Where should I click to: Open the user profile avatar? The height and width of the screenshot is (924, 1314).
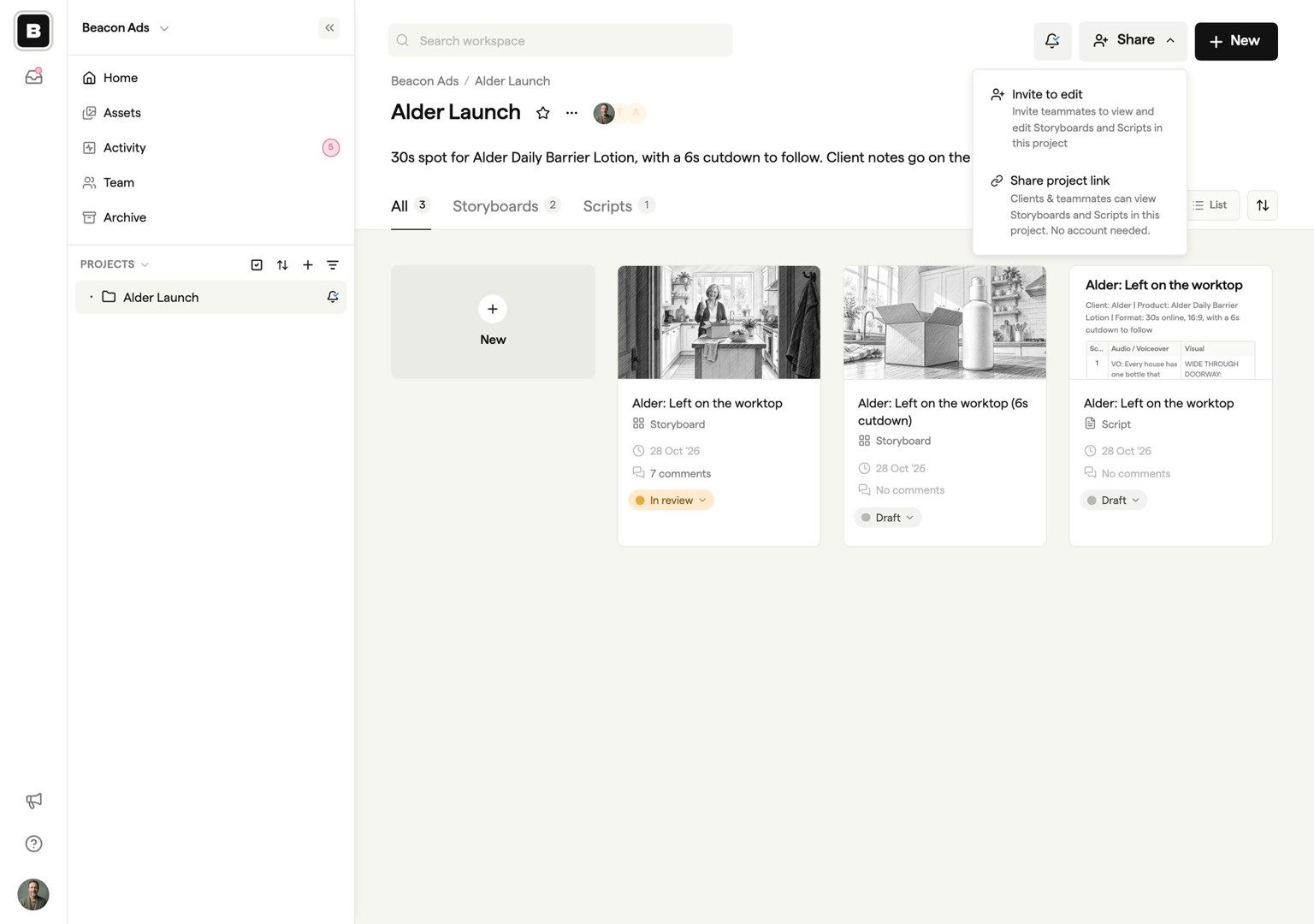pos(33,894)
